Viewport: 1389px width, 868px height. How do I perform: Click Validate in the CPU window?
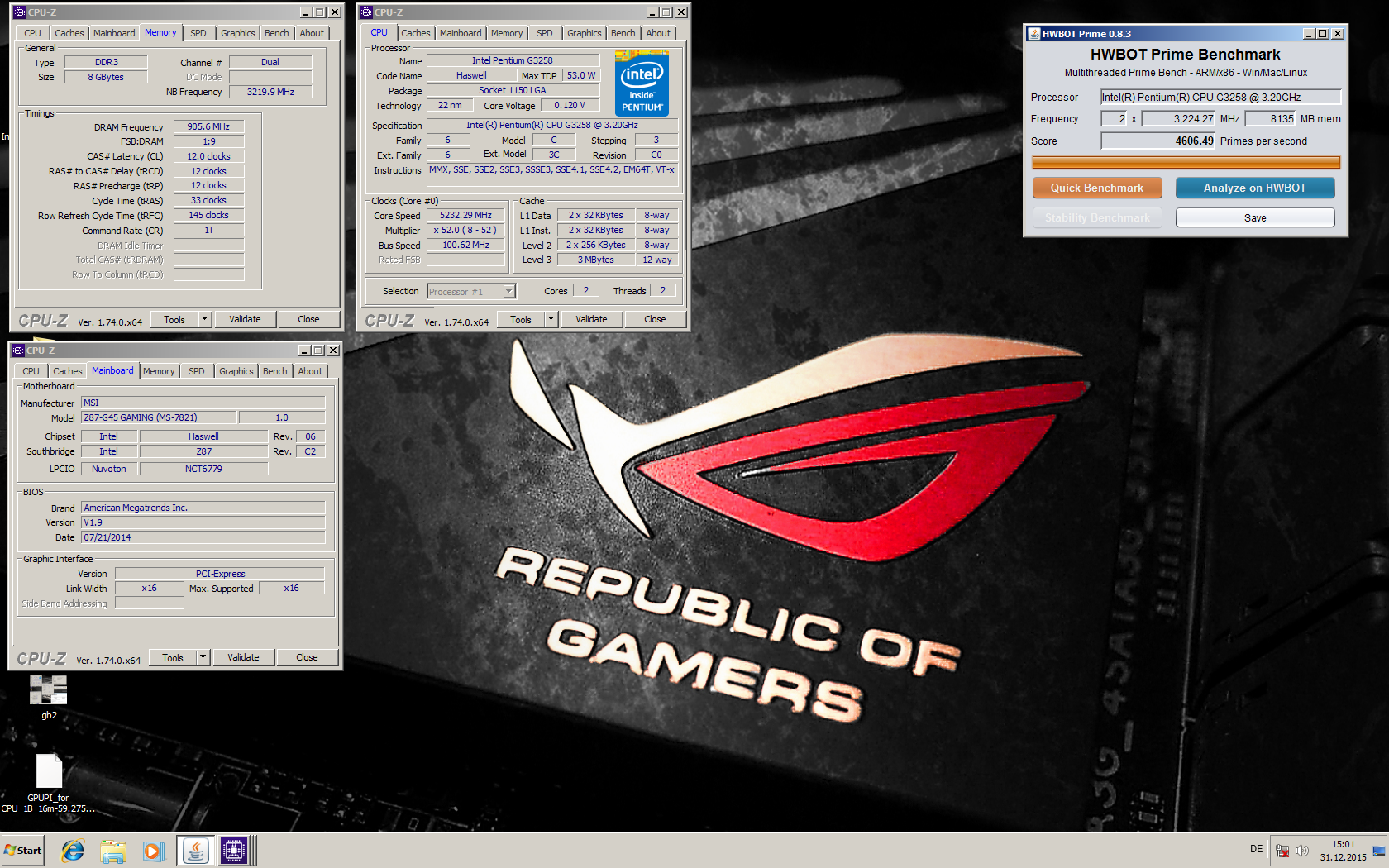click(x=591, y=319)
